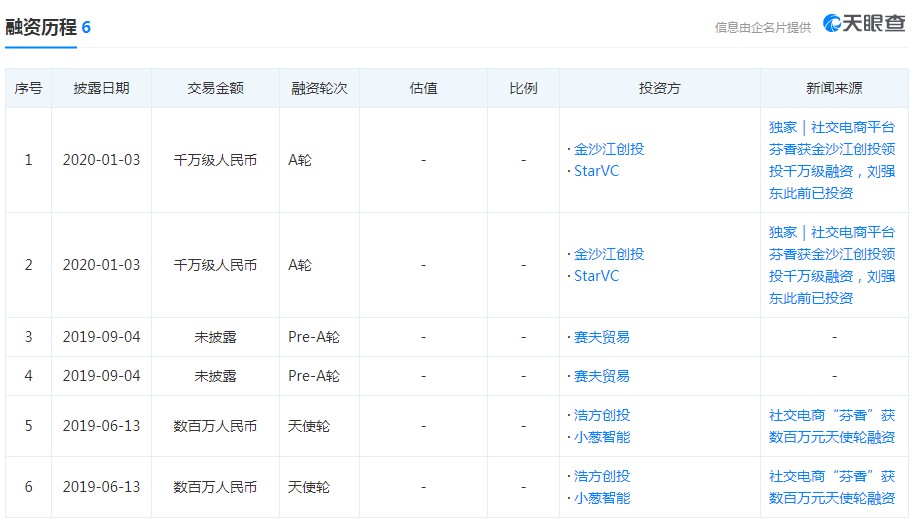This screenshot has width=915, height=523.
Task: Click the 投资方 column header
Action: (659, 88)
